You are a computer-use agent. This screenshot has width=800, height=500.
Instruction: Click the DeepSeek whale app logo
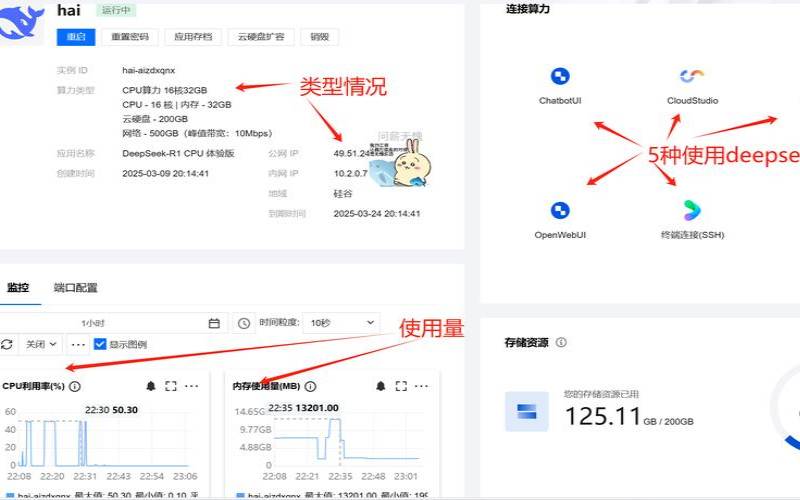pyautogui.click(x=20, y=23)
